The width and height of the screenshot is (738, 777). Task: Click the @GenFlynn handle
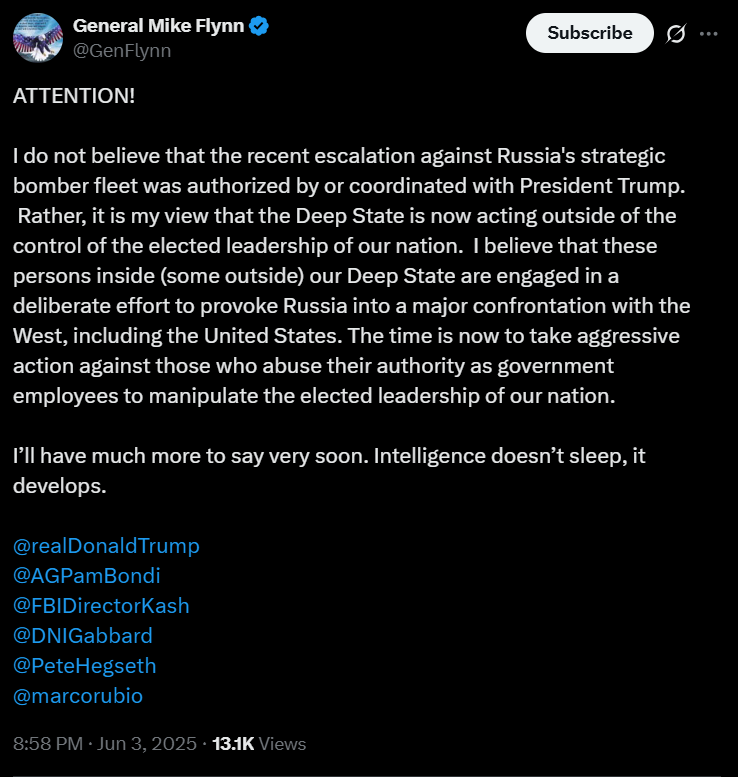pos(121,50)
